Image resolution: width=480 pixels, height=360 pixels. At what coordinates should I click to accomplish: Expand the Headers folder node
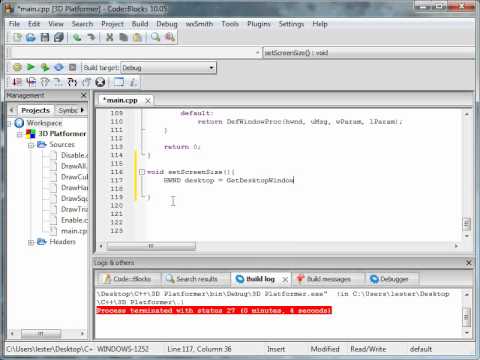(x=31, y=242)
